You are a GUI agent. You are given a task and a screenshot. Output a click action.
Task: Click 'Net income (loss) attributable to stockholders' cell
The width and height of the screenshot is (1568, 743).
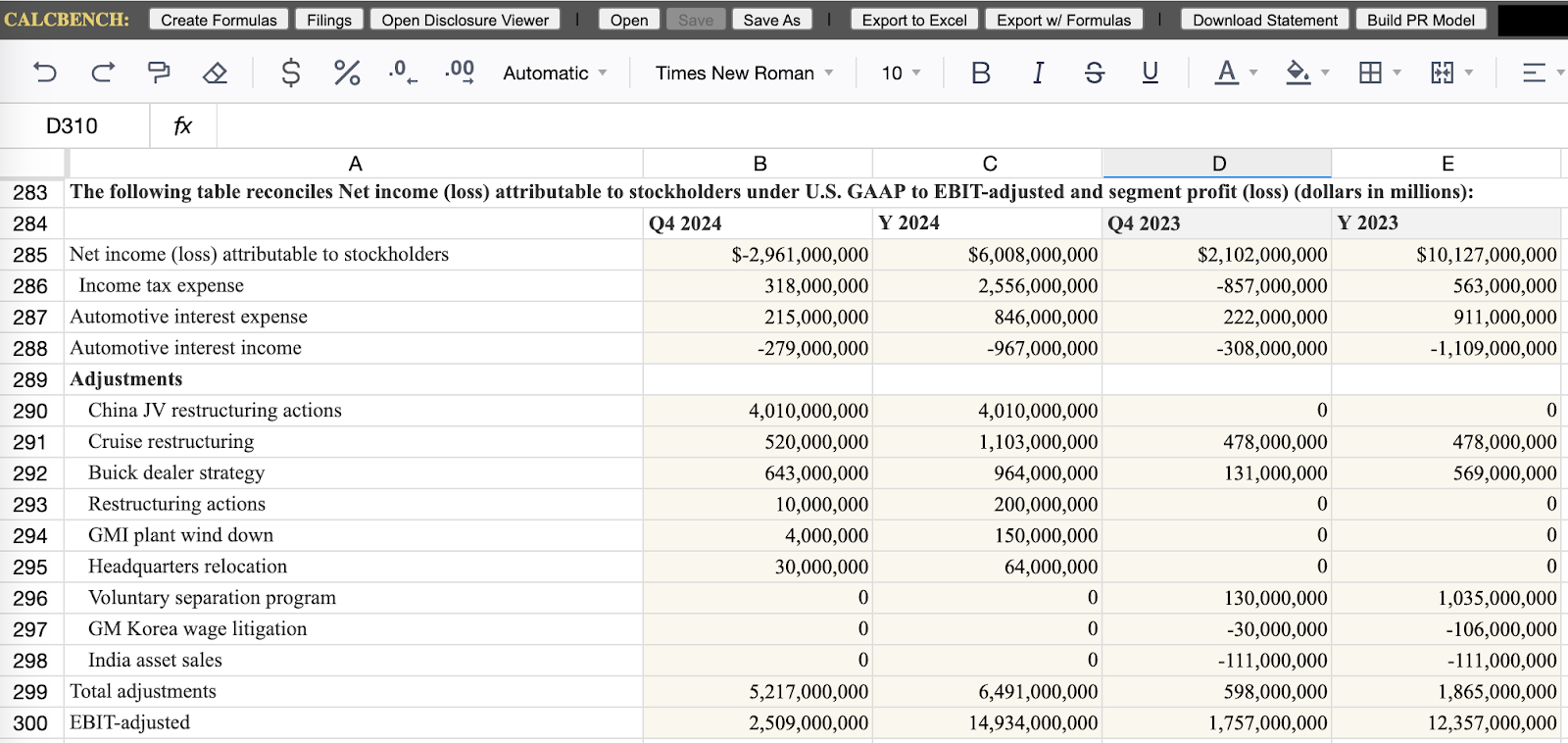pos(354,255)
